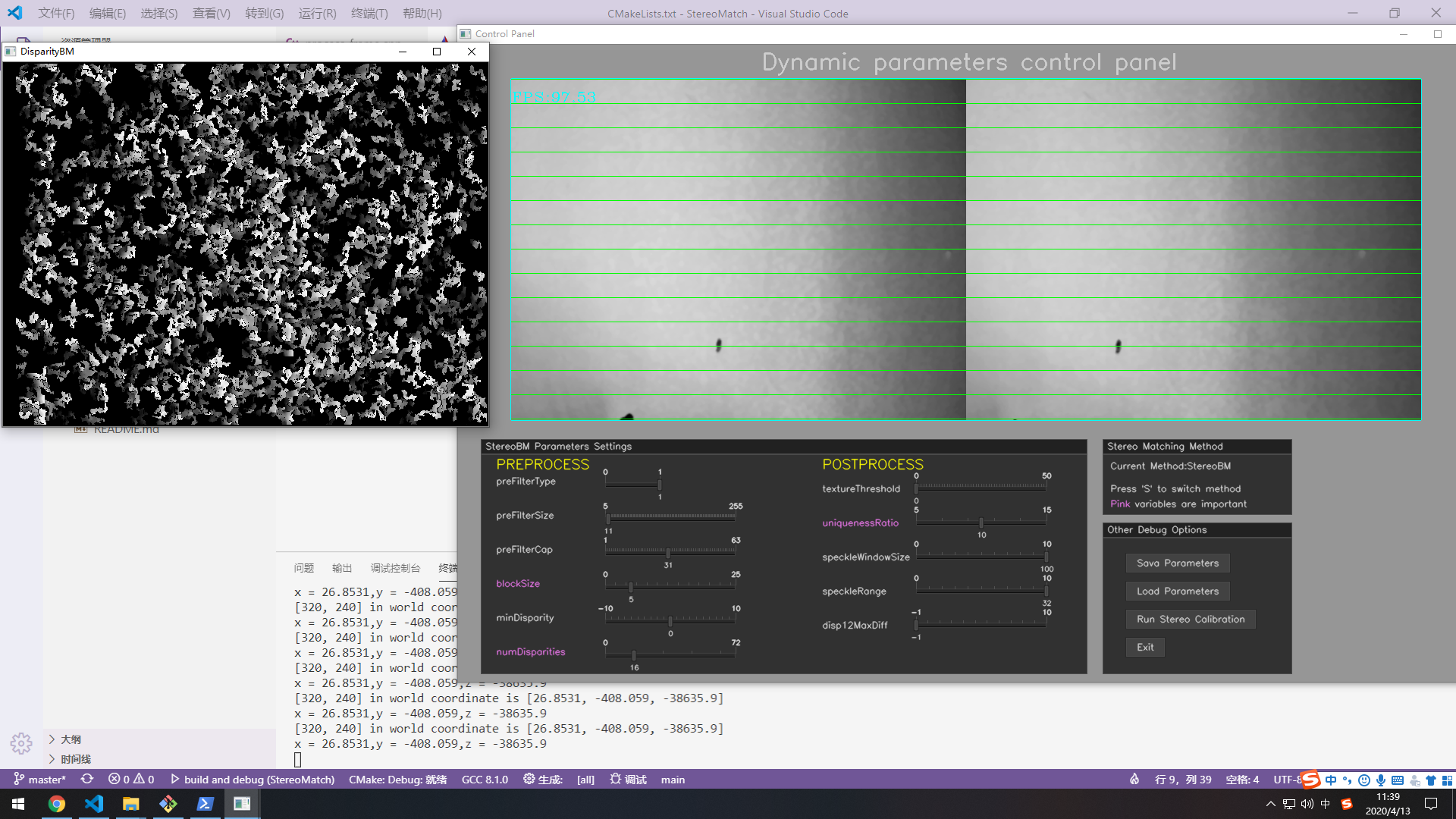Select the GCC 8.1.0 kit selector
The width and height of the screenshot is (1456, 819).
point(485,779)
